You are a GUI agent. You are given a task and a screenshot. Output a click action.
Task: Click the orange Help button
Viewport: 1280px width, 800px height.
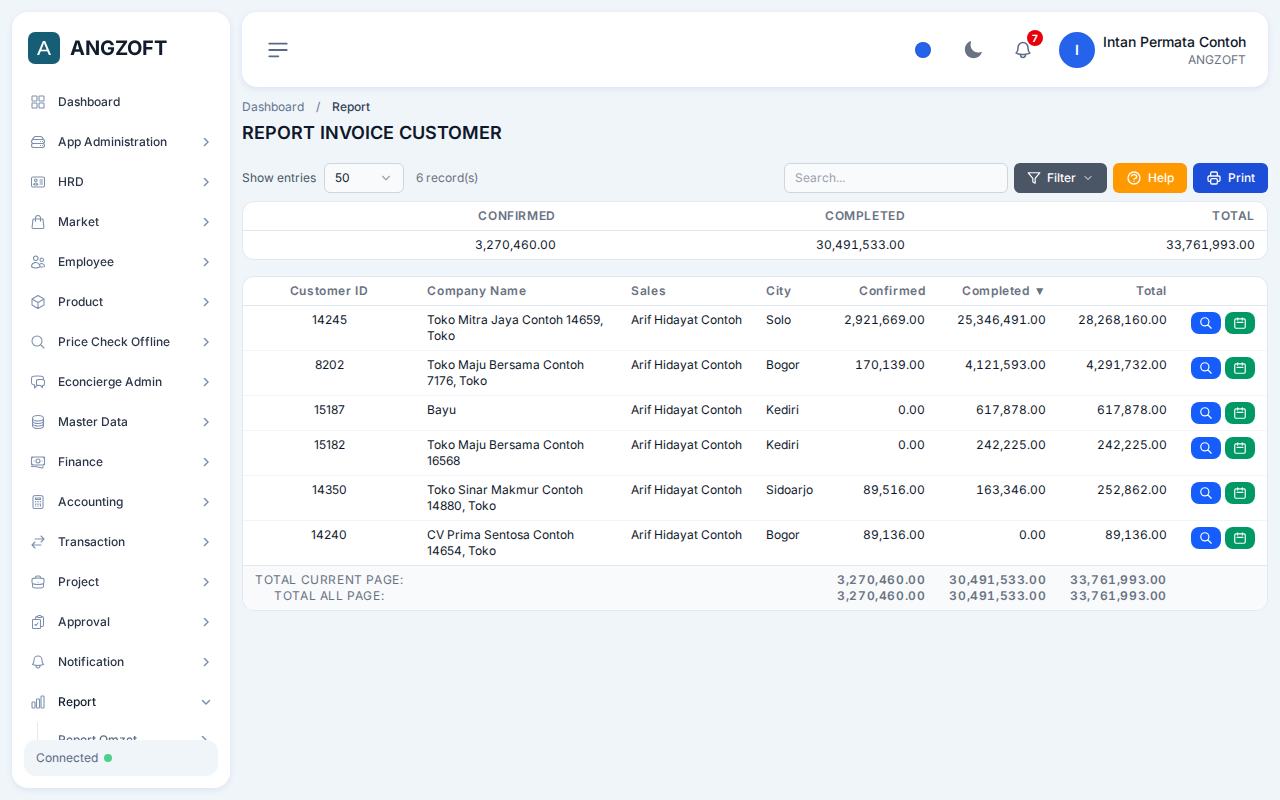point(1150,178)
